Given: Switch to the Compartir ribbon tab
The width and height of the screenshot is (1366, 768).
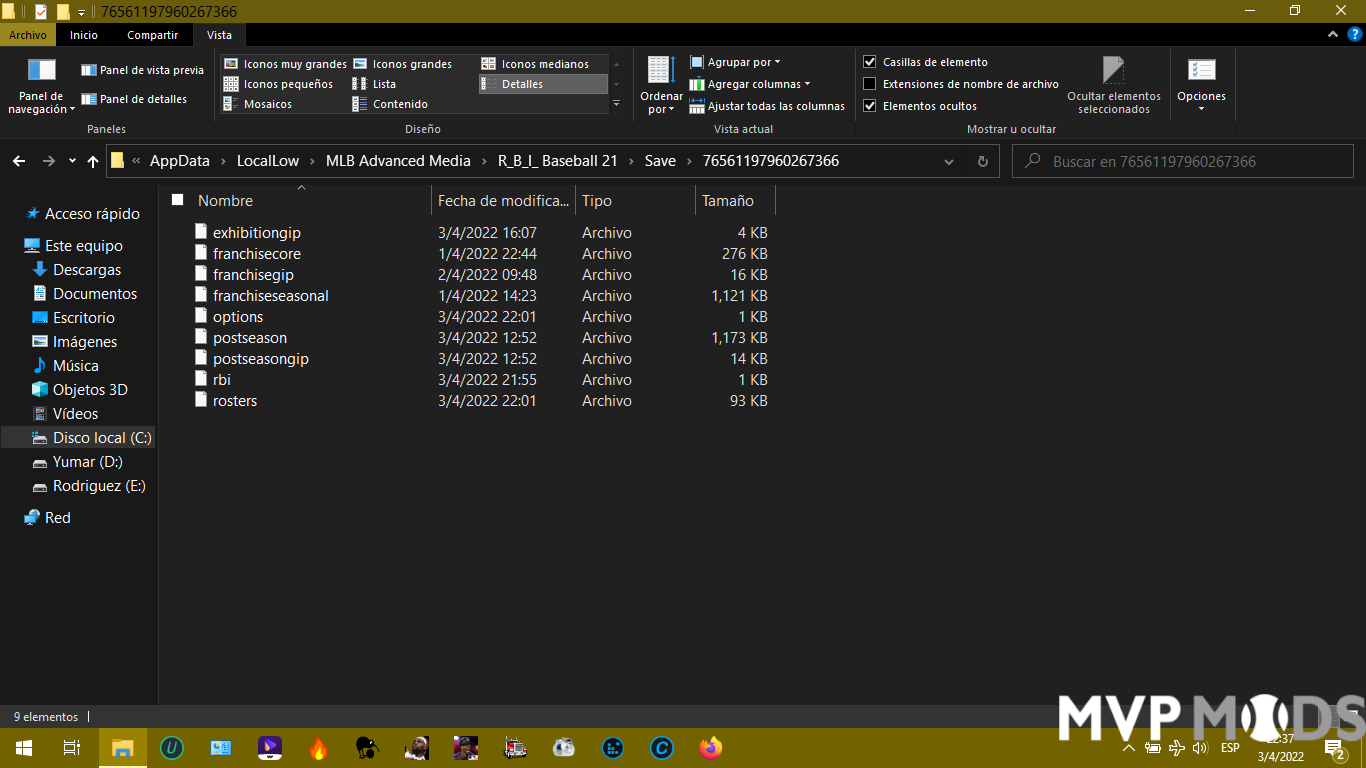Looking at the screenshot, I should click(152, 35).
